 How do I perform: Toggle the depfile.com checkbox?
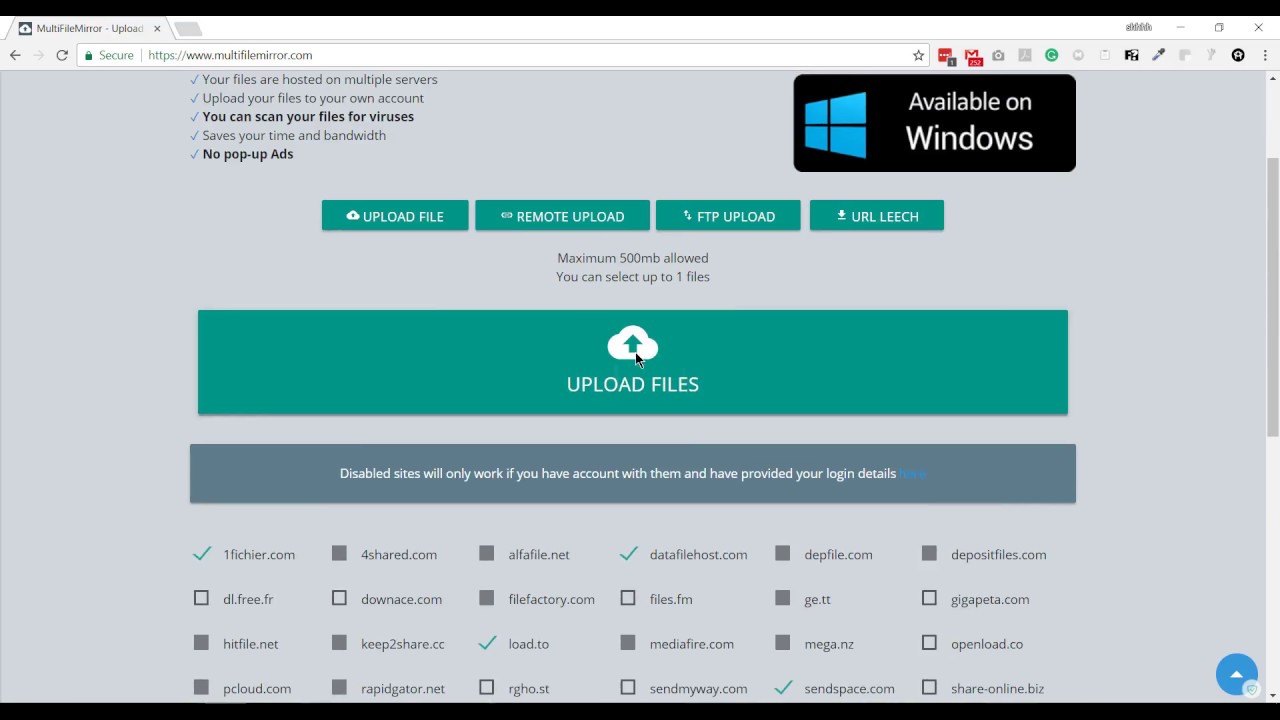[783, 553]
